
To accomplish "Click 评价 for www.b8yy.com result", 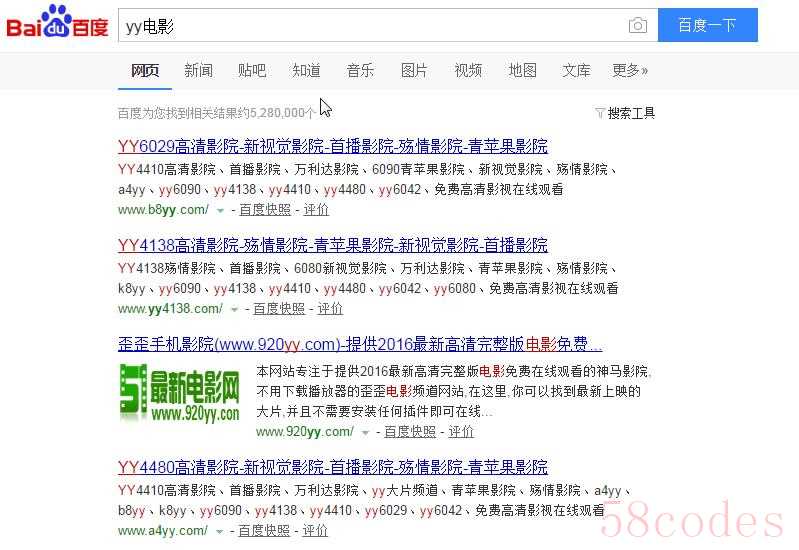I will [316, 209].
